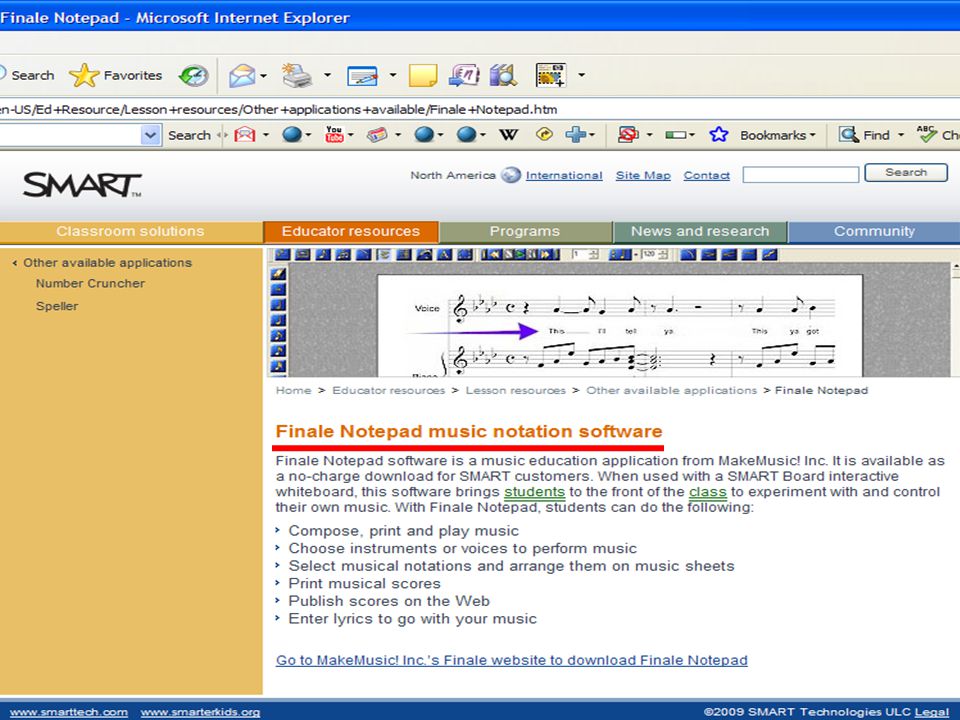The height and width of the screenshot is (720, 960).
Task: Click Other available applications breadcrumb link
Action: pos(672,390)
